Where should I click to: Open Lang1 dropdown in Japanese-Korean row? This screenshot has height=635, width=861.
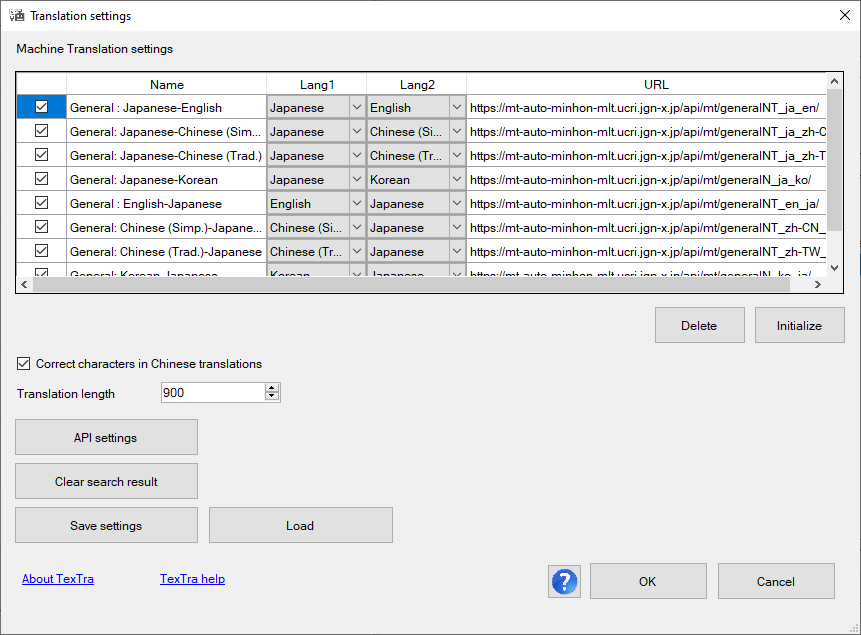coord(357,179)
